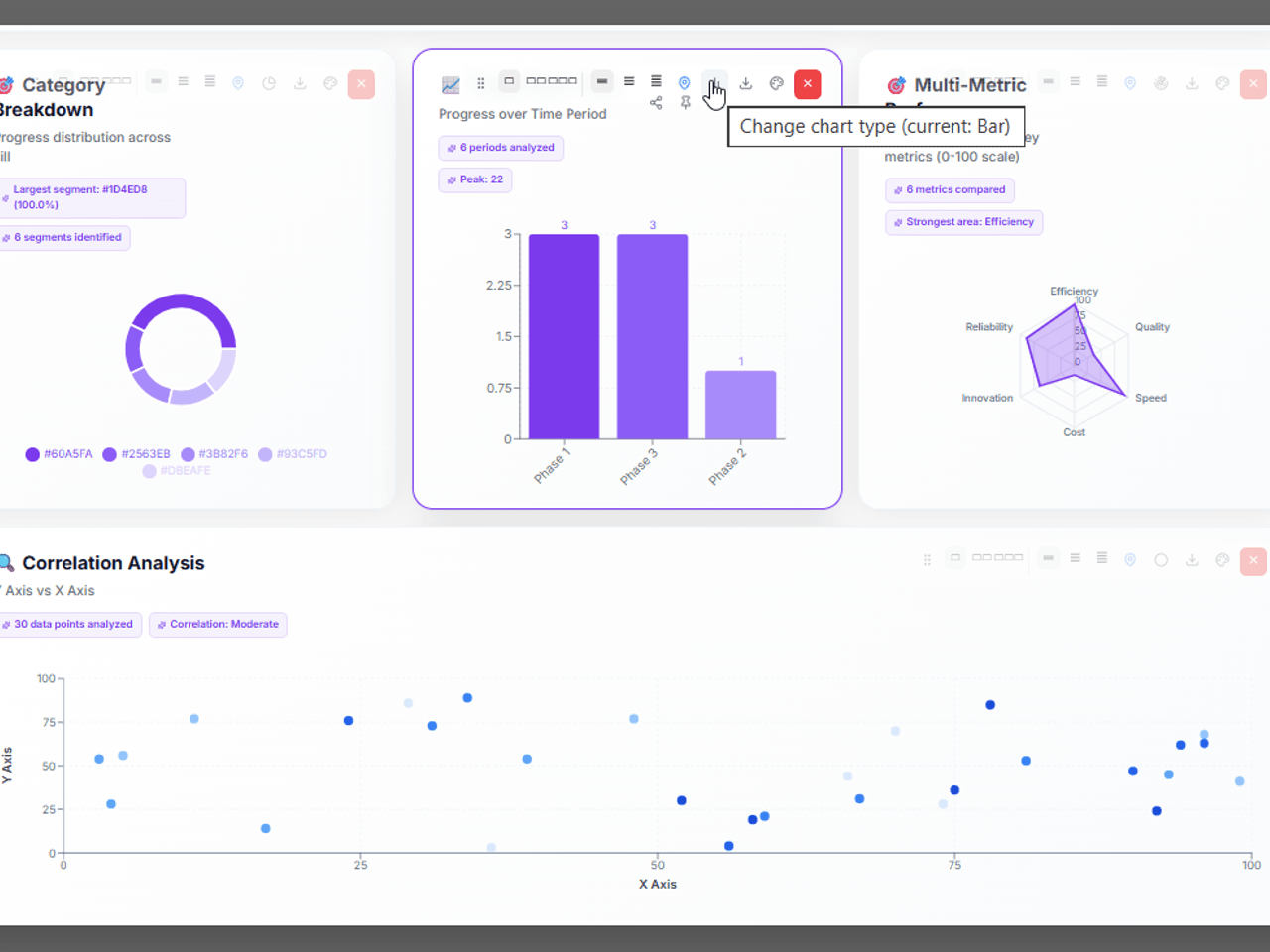Change chart type on Category Breakdown card

(269, 83)
